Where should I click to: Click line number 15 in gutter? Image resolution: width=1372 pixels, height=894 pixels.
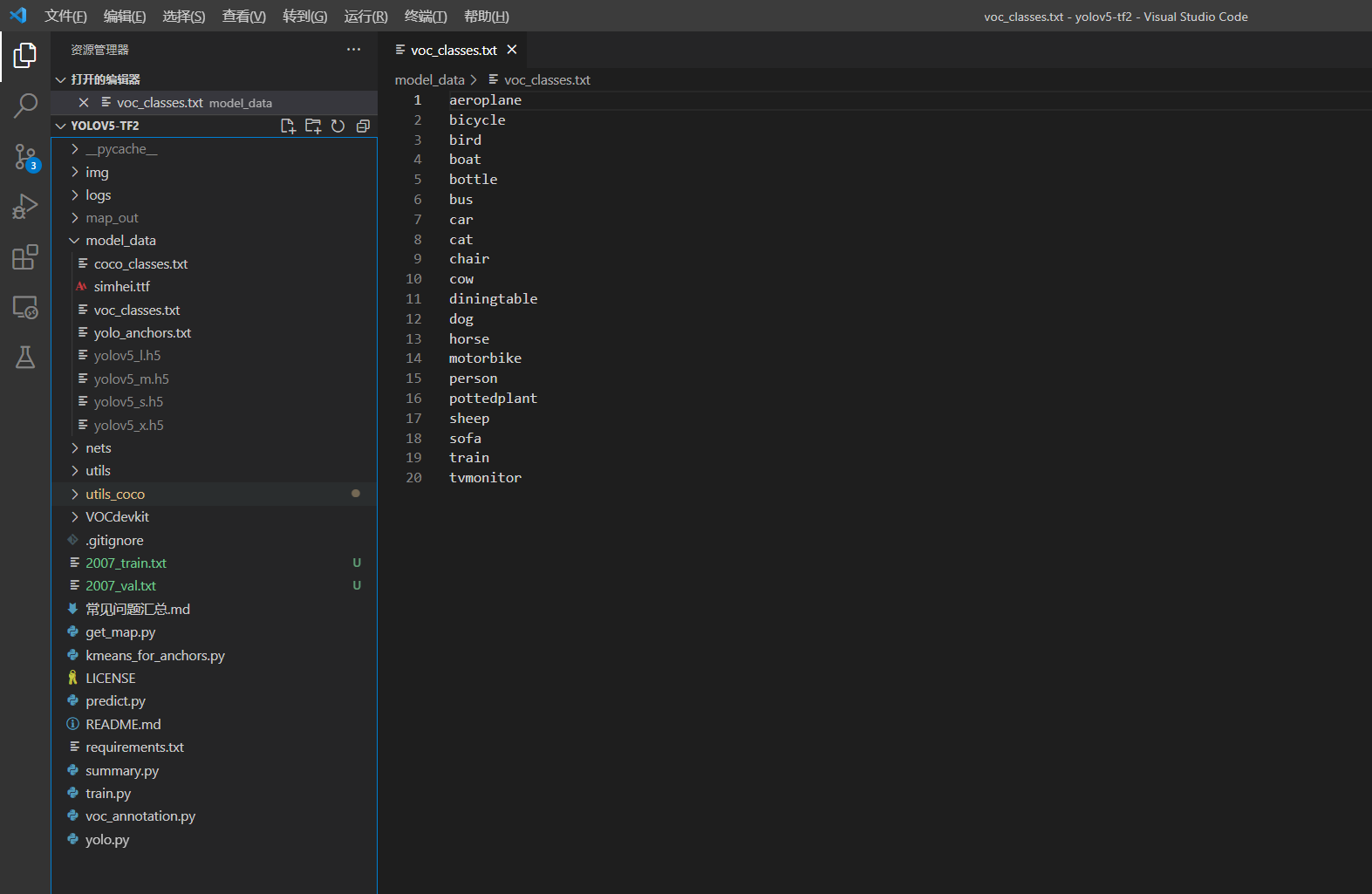[x=413, y=379]
